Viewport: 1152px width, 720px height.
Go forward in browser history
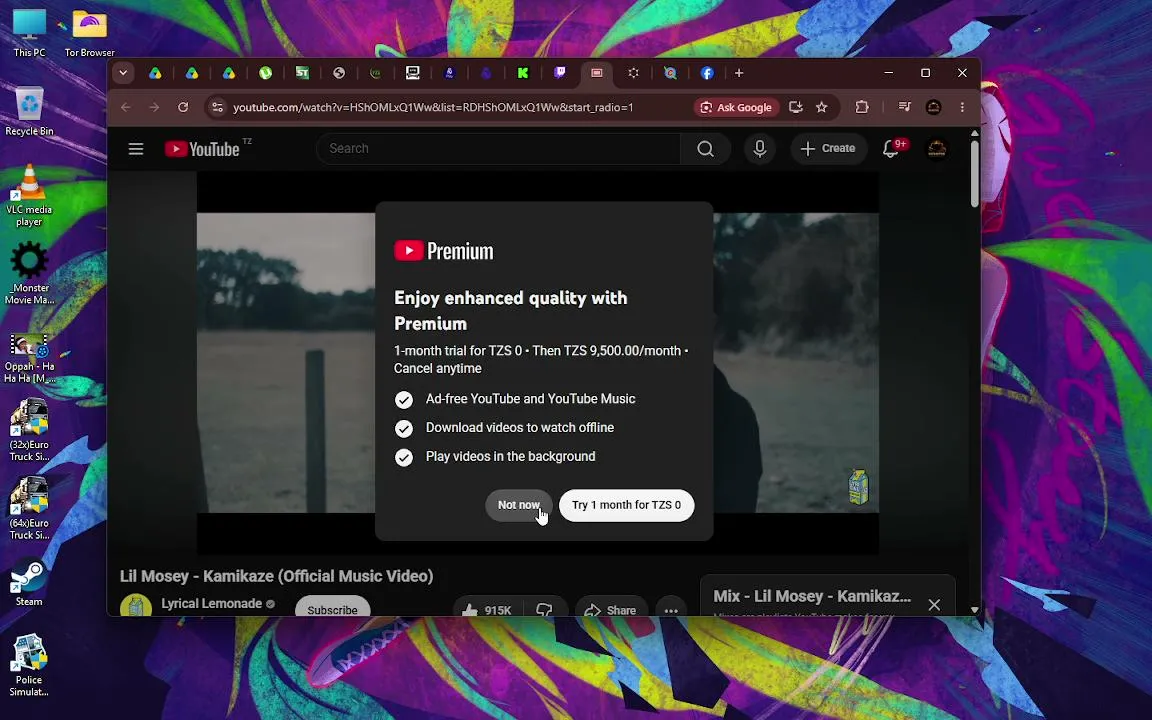(154, 107)
